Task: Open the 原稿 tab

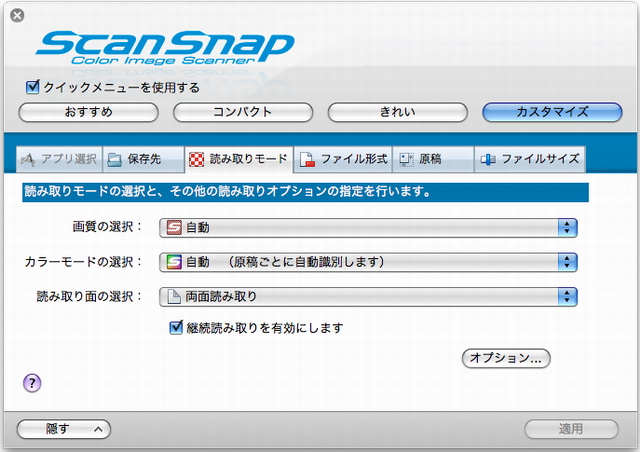Action: (x=433, y=159)
